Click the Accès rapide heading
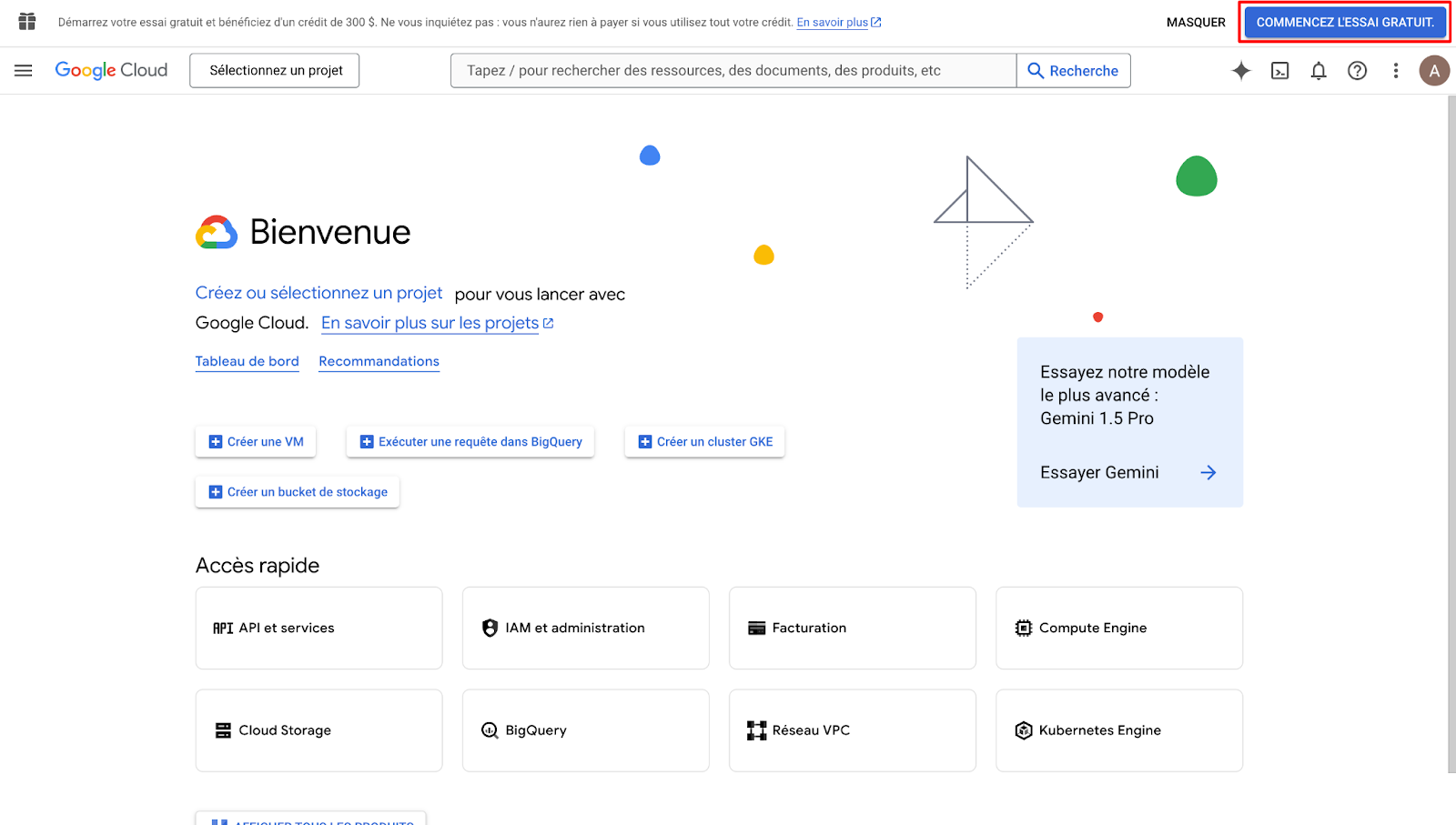The height and width of the screenshot is (825, 1456). coord(258,566)
